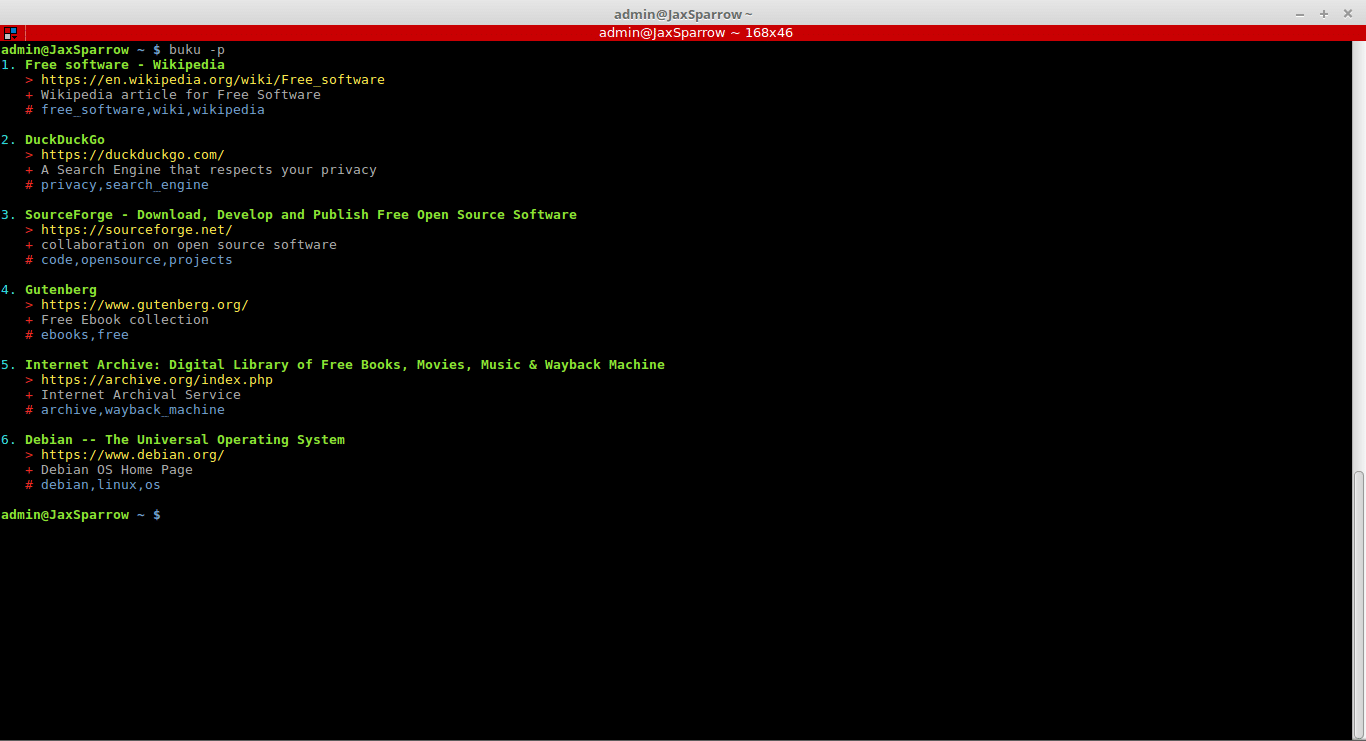Image resolution: width=1366 pixels, height=741 pixels.
Task: Click the 'free_software,wiki,wikipedia' tags line
Action: (153, 110)
